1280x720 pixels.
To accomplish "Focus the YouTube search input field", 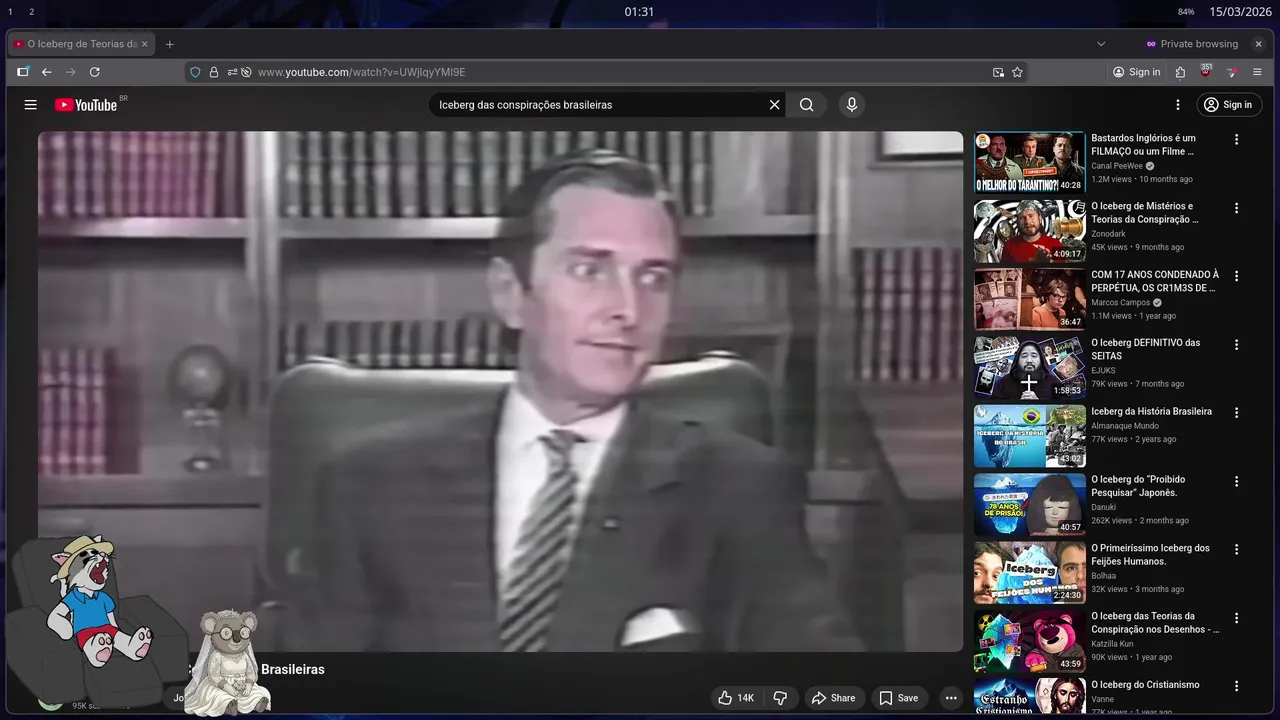I will click(600, 105).
